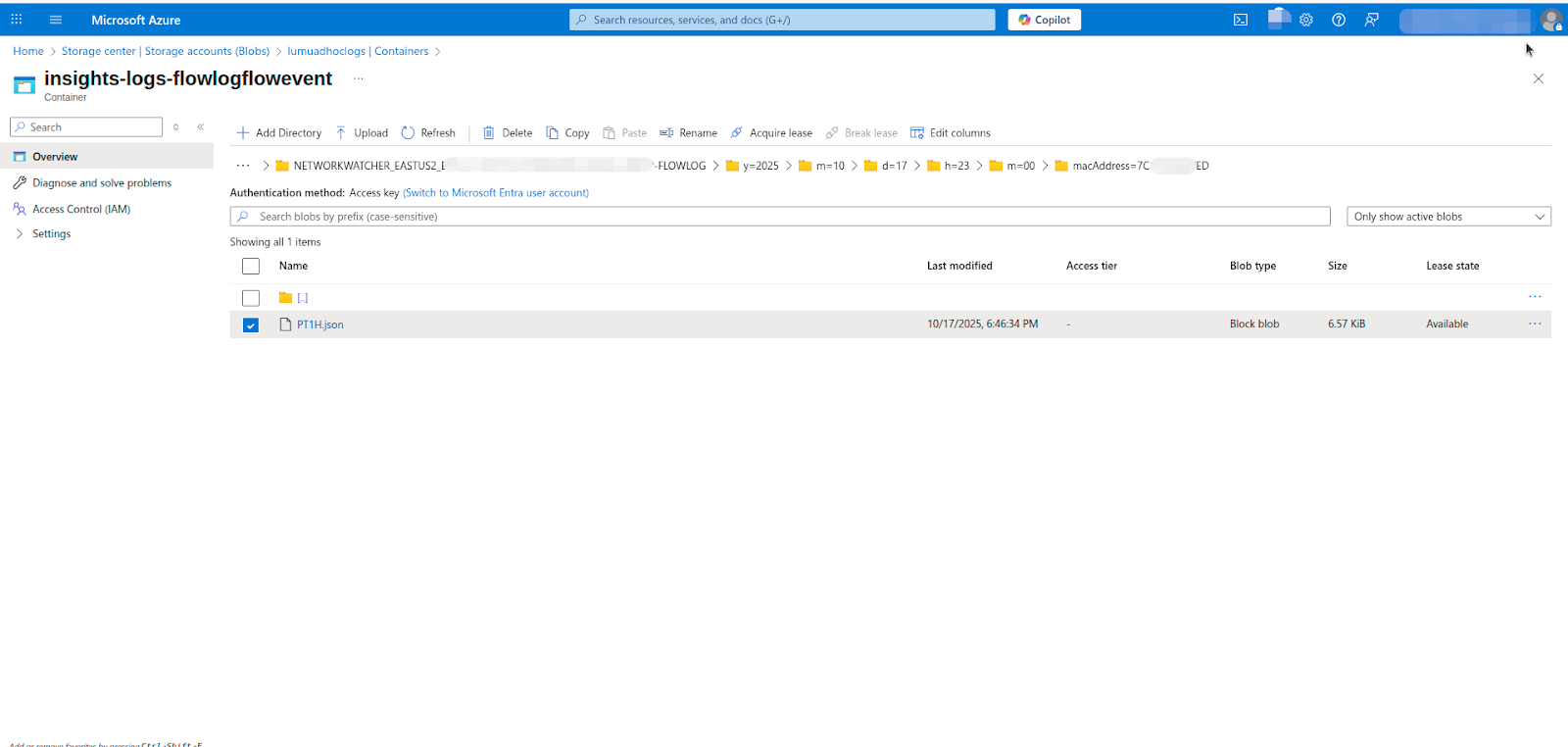Open Diagnose and solve problems

[101, 183]
